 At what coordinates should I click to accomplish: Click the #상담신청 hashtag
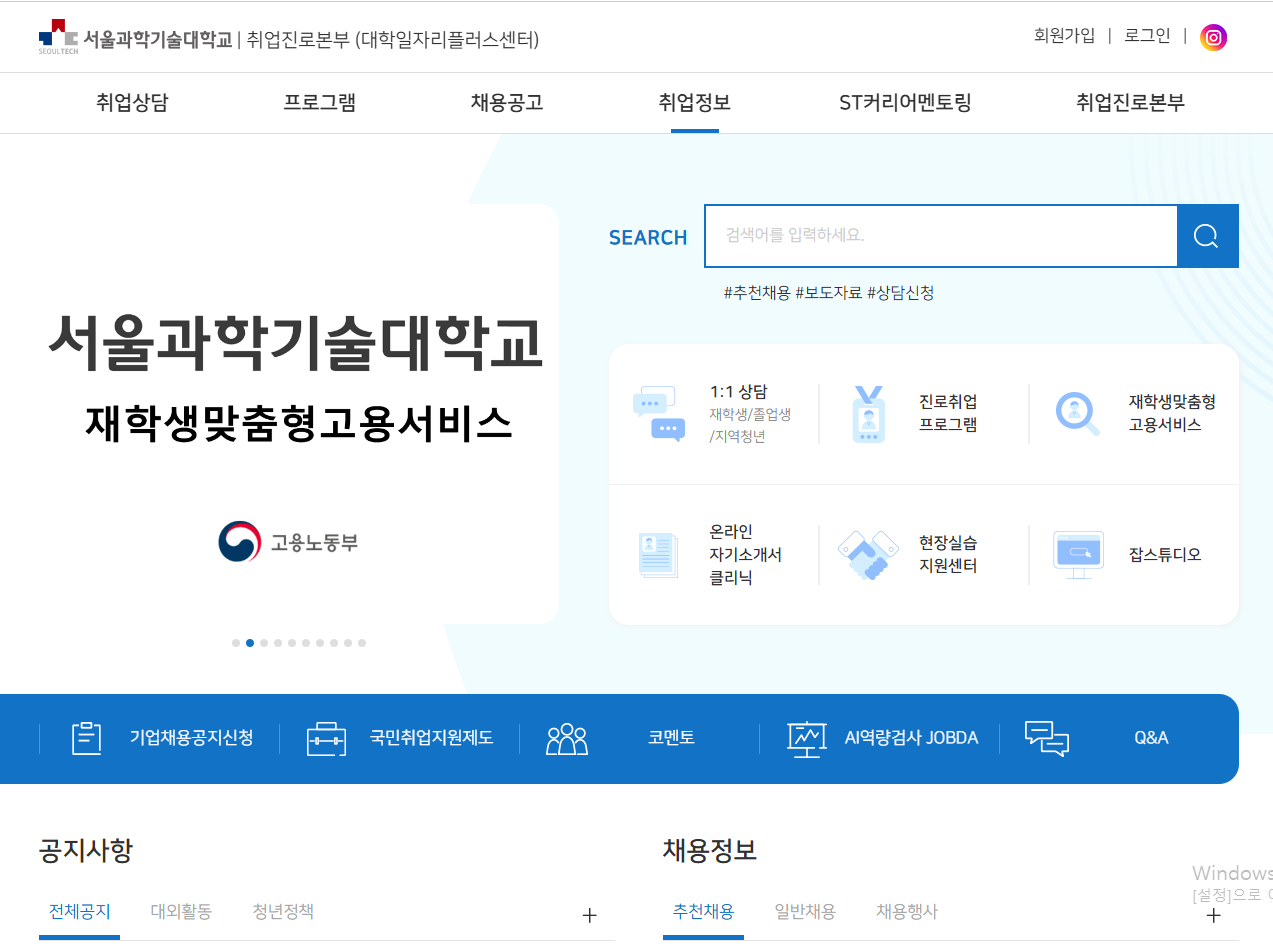901,293
